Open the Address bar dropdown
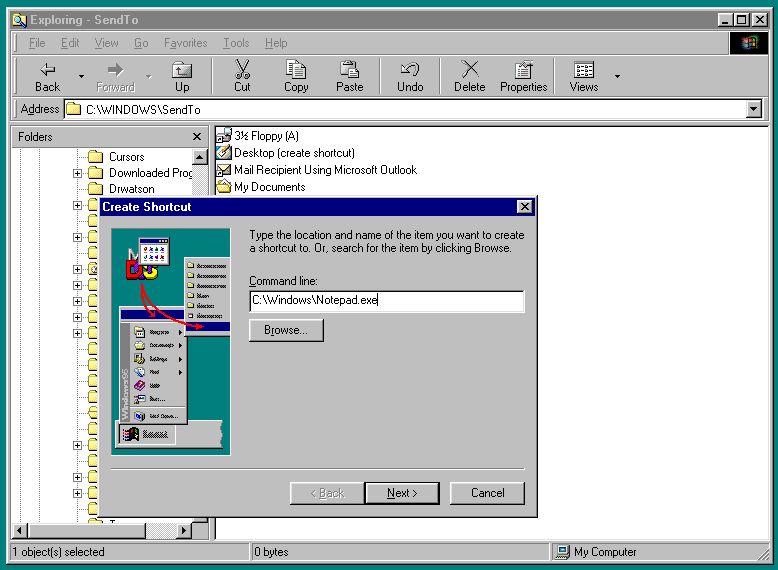 [x=753, y=109]
